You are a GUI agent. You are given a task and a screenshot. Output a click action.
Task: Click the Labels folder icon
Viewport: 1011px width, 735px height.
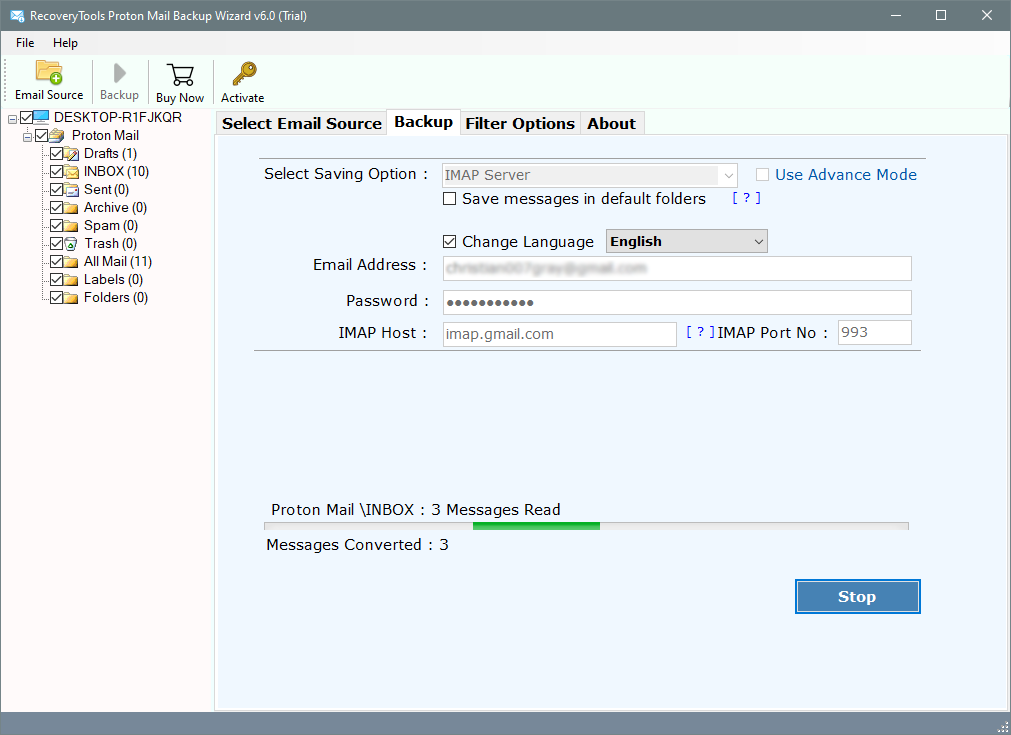72,280
